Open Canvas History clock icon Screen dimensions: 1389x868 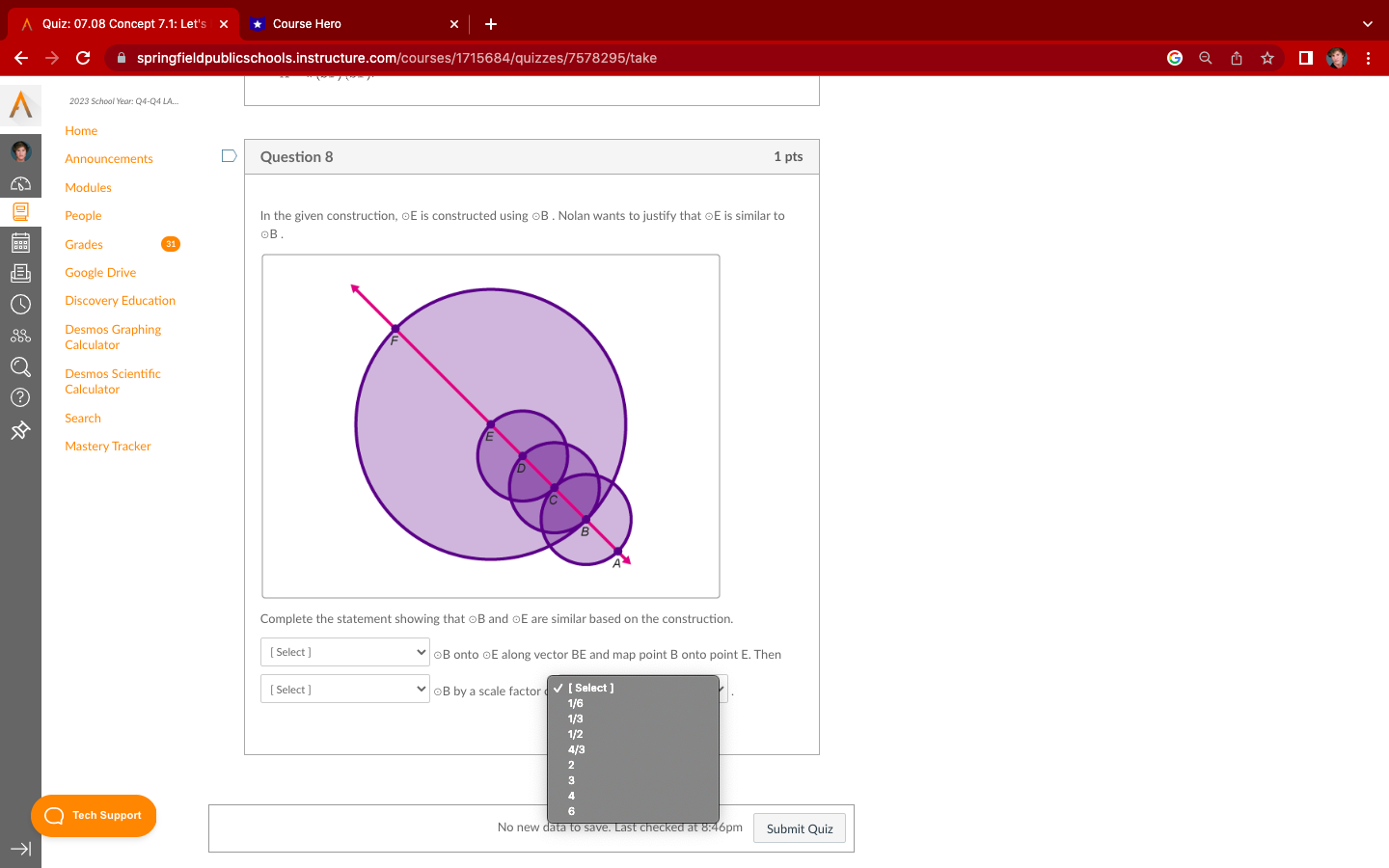pyautogui.click(x=20, y=305)
